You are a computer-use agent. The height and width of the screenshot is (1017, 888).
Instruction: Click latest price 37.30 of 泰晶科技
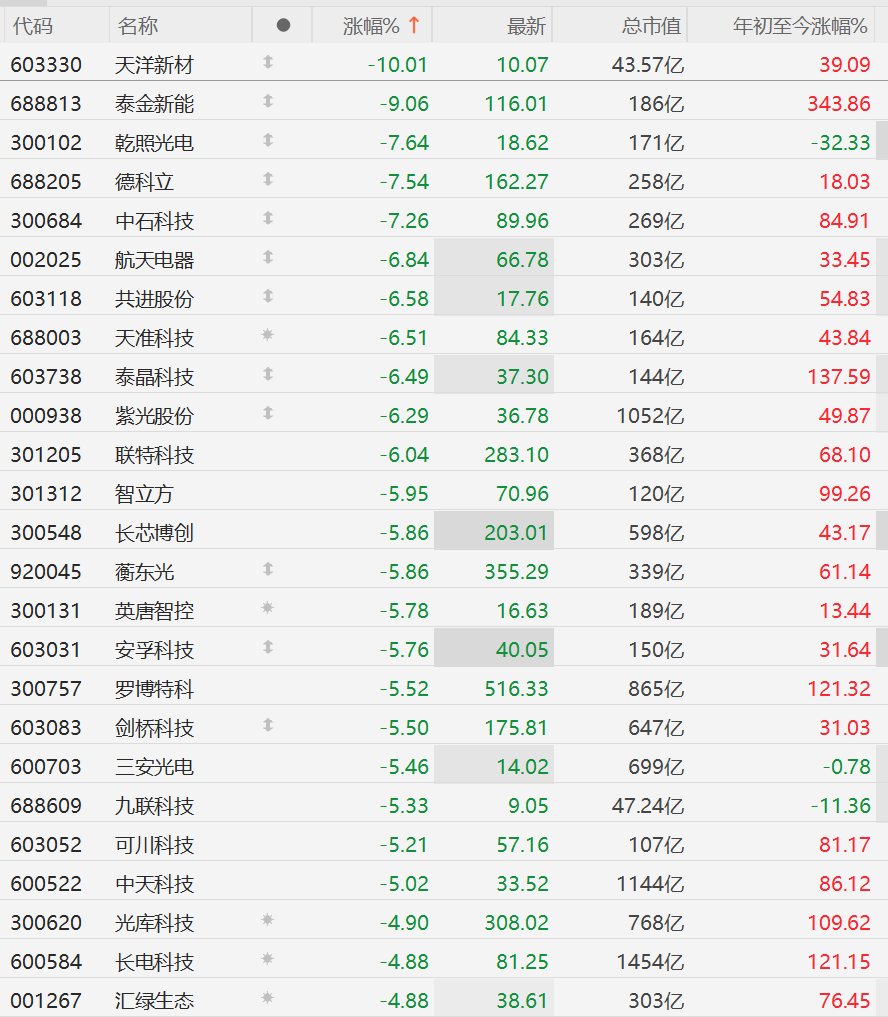click(522, 376)
